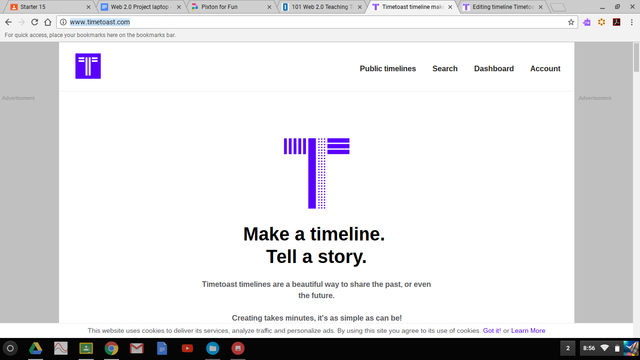Click the Make a timeline. heading
This screenshot has height=360, width=640.
(314, 234)
